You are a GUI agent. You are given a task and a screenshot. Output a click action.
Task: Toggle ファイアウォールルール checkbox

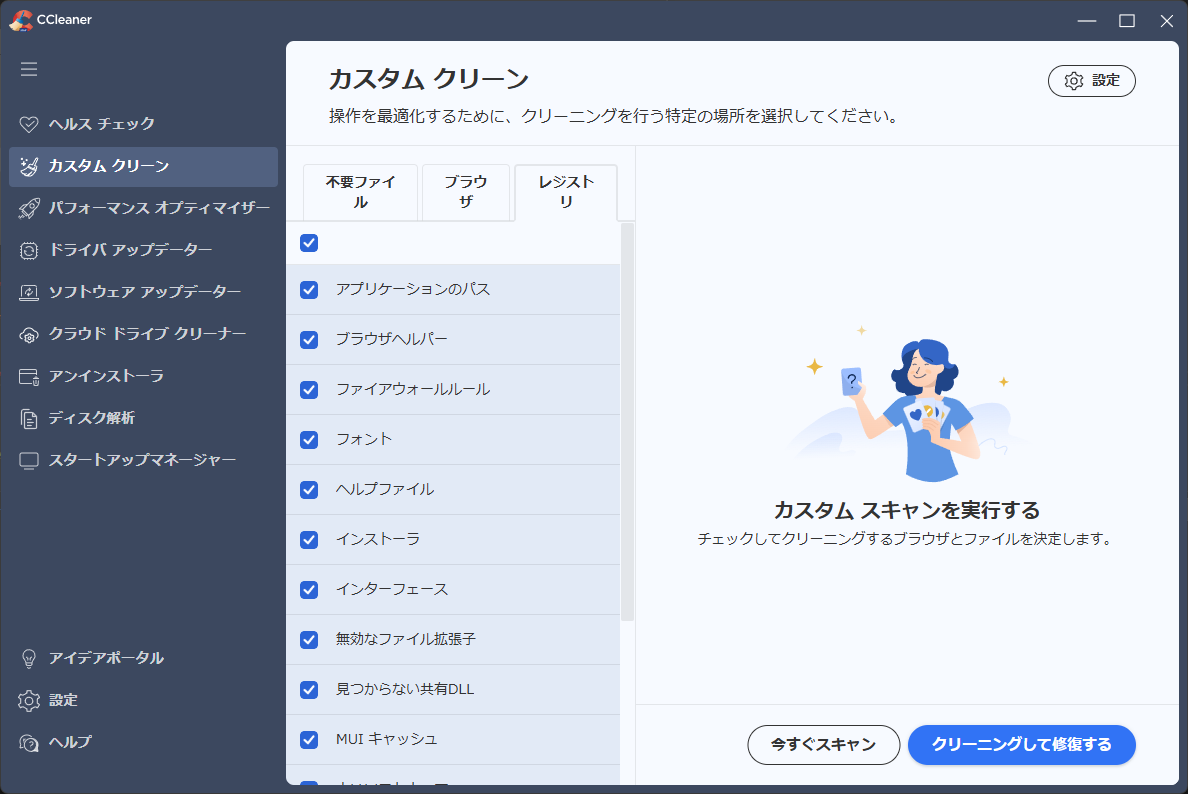(x=309, y=390)
